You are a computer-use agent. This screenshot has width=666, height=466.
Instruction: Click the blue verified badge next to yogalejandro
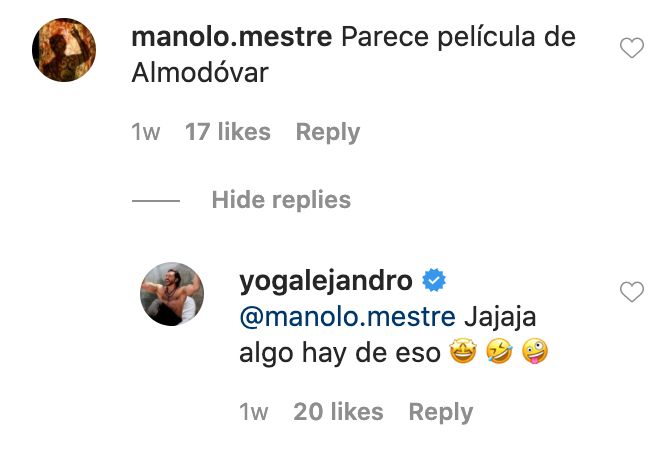[434, 280]
